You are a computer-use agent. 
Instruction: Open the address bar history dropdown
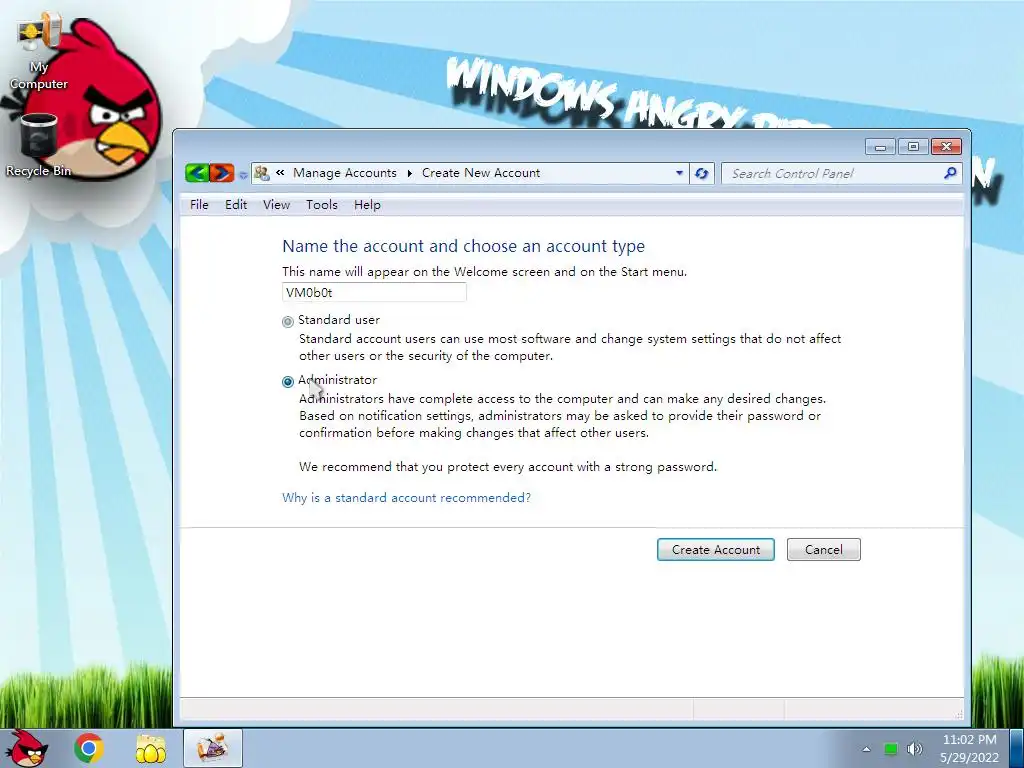click(679, 173)
